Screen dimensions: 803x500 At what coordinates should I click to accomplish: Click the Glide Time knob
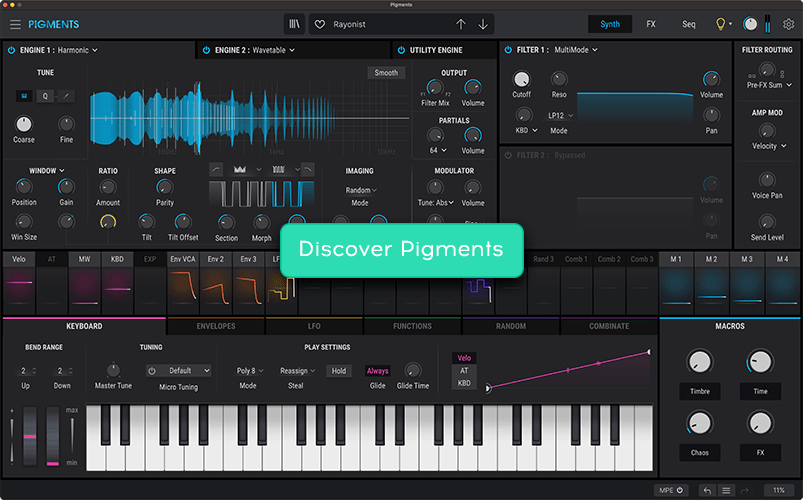point(413,370)
